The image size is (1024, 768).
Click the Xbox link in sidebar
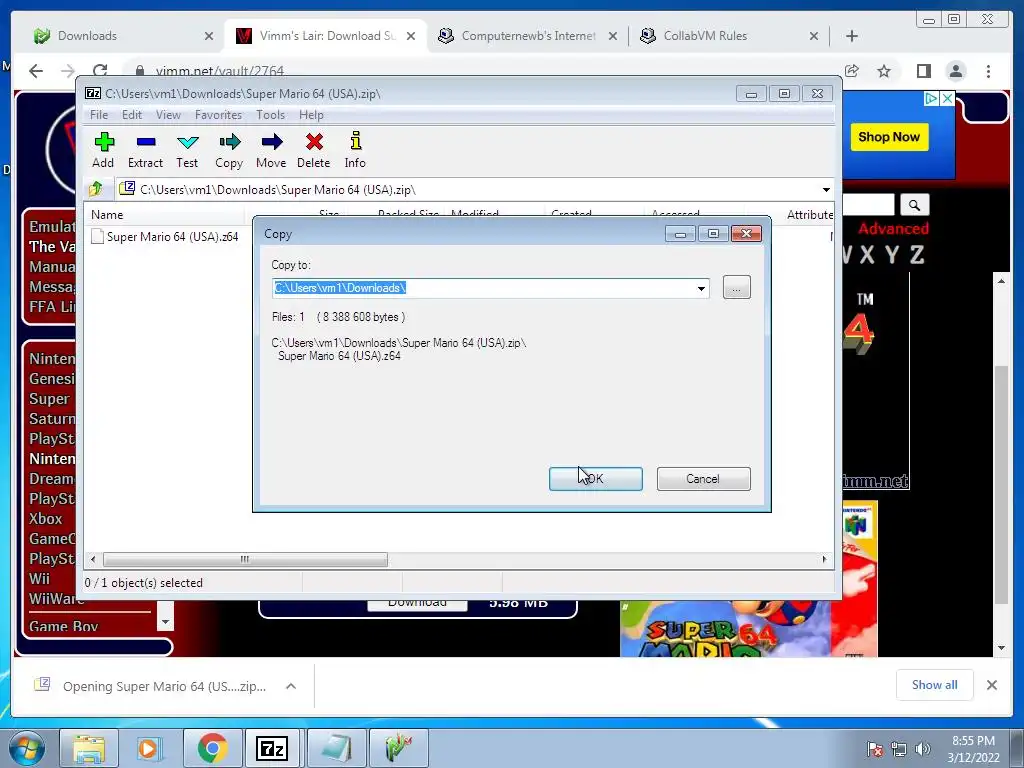tap(46, 519)
